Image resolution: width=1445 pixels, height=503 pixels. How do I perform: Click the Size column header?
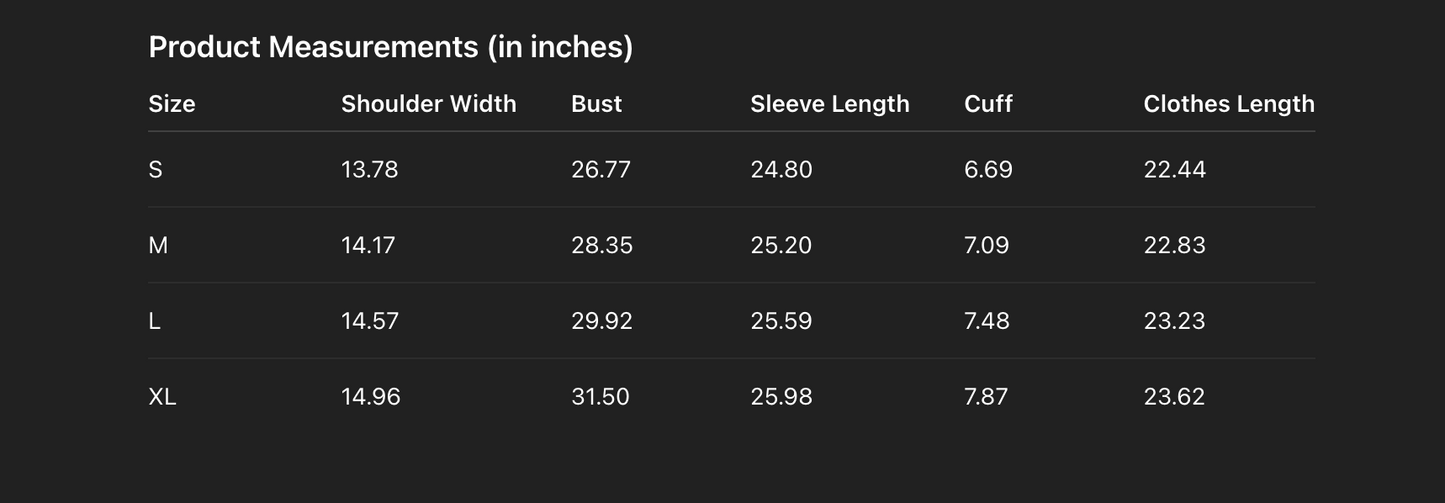point(172,104)
